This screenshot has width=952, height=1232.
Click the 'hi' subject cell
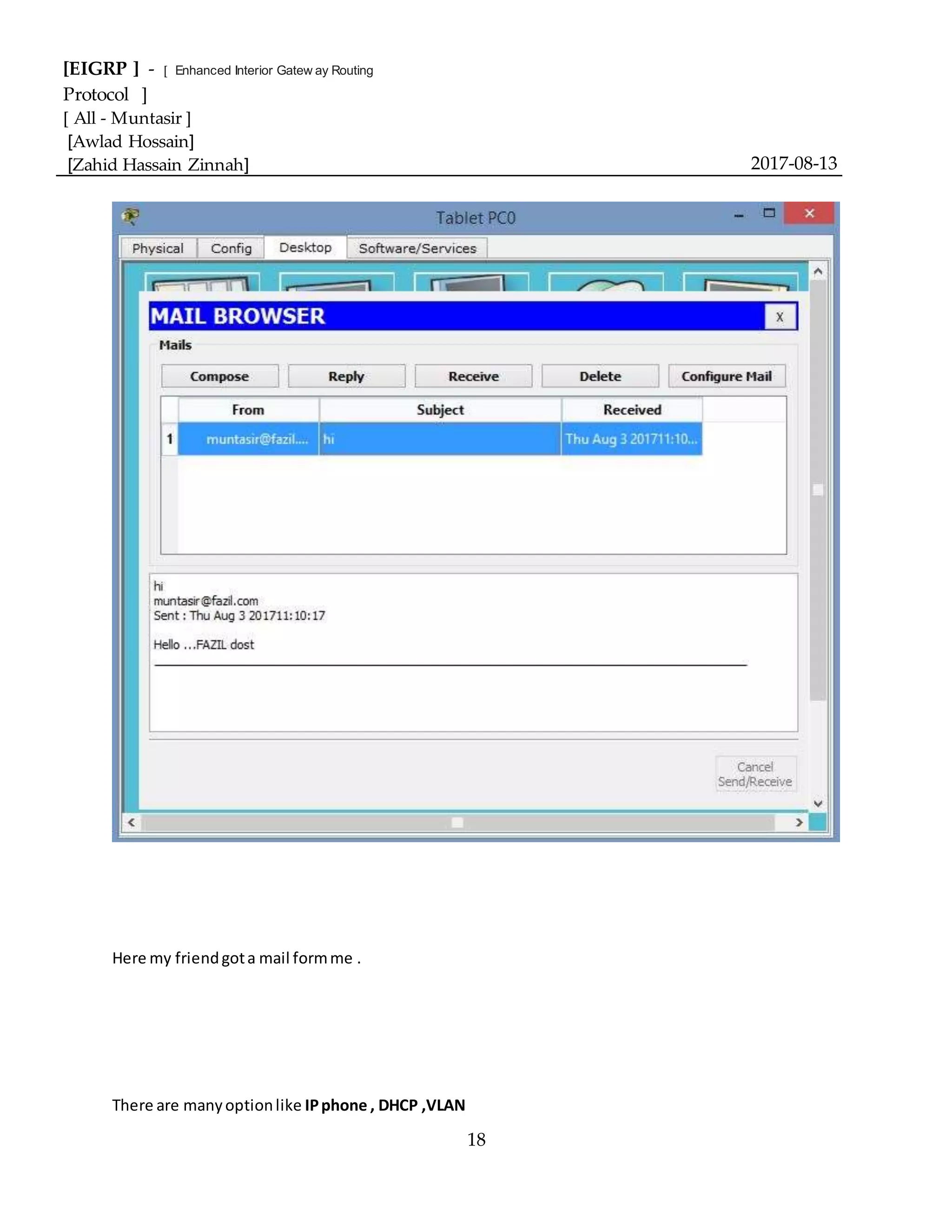(440, 439)
